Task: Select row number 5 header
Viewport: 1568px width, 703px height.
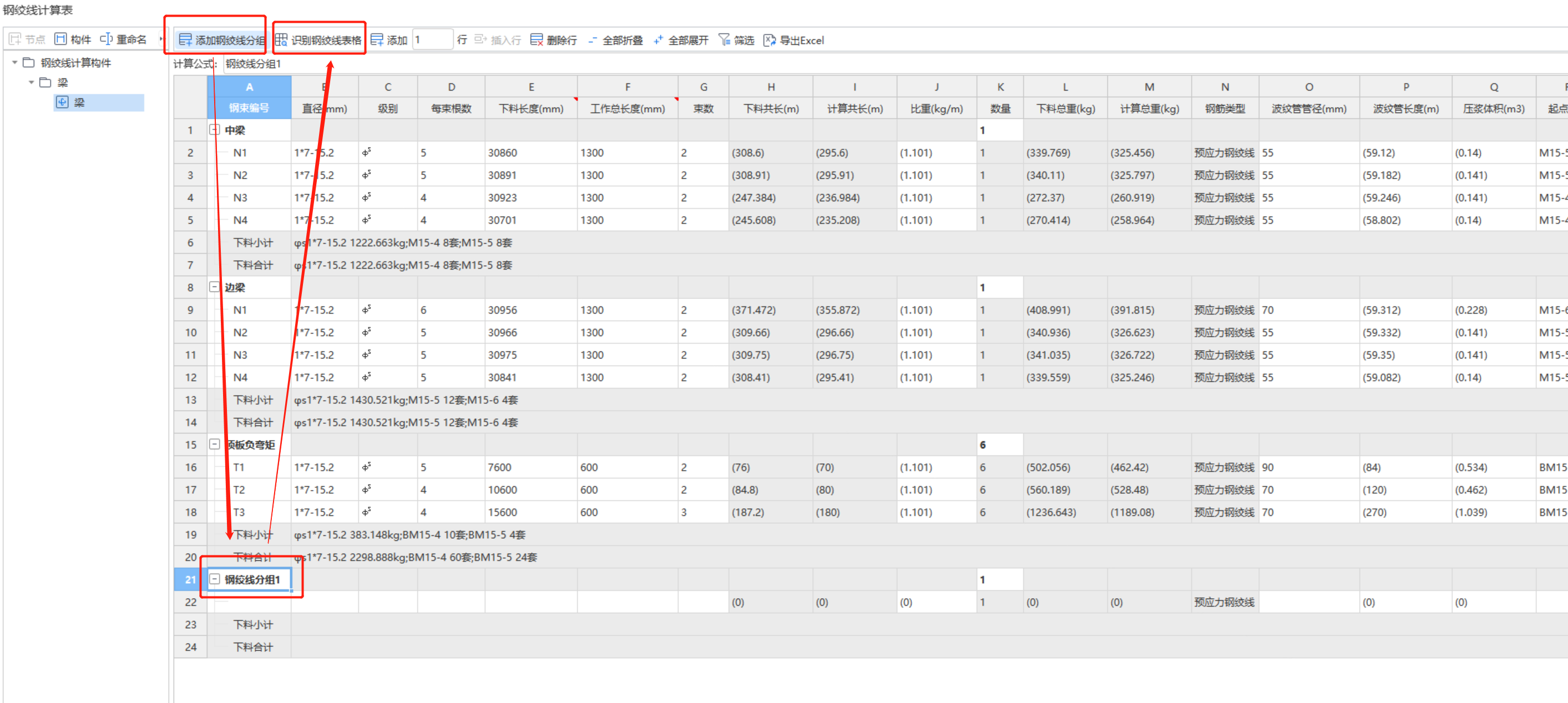Action: coord(190,220)
